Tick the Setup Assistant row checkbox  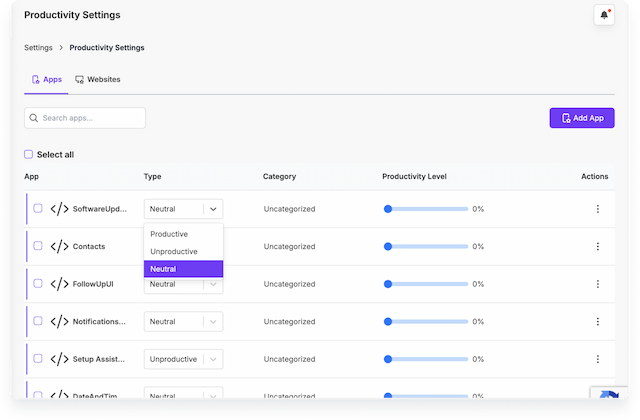(38, 359)
